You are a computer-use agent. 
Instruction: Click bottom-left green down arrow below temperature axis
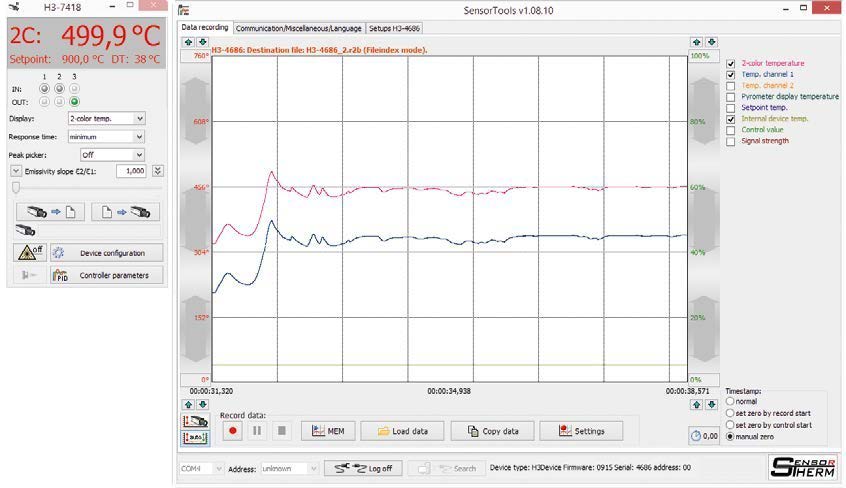pos(202,404)
